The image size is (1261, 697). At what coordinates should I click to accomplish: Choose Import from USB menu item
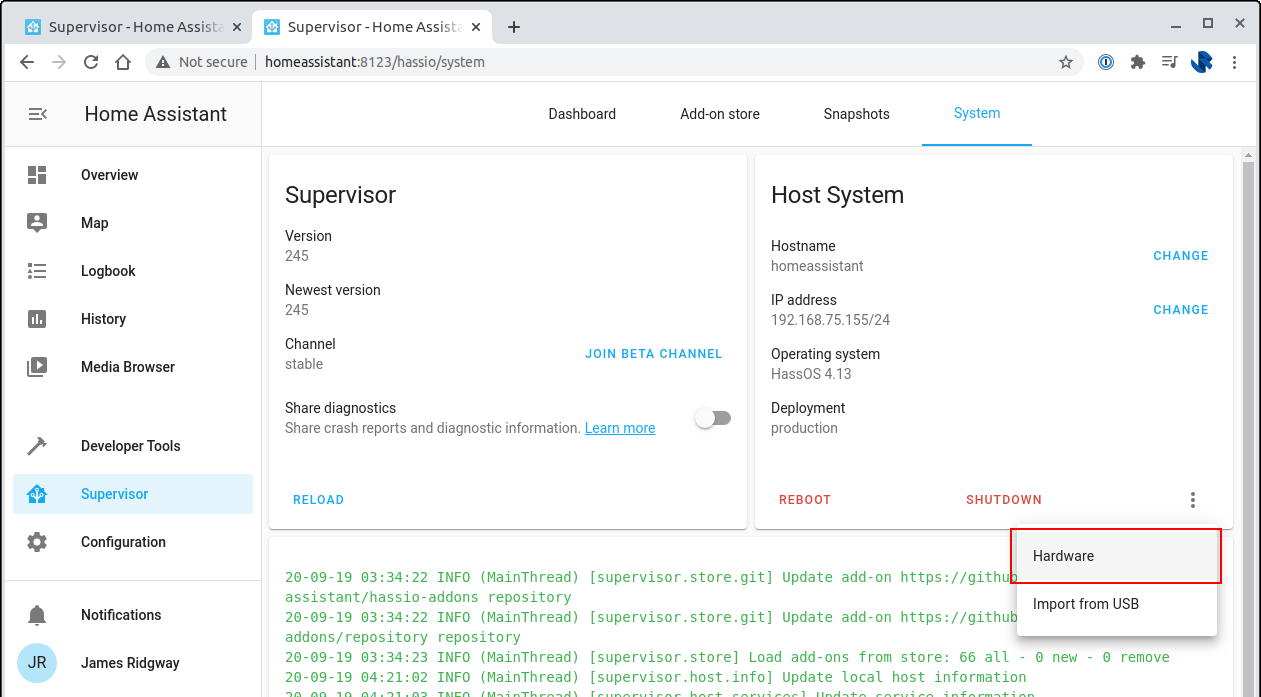1117,604
